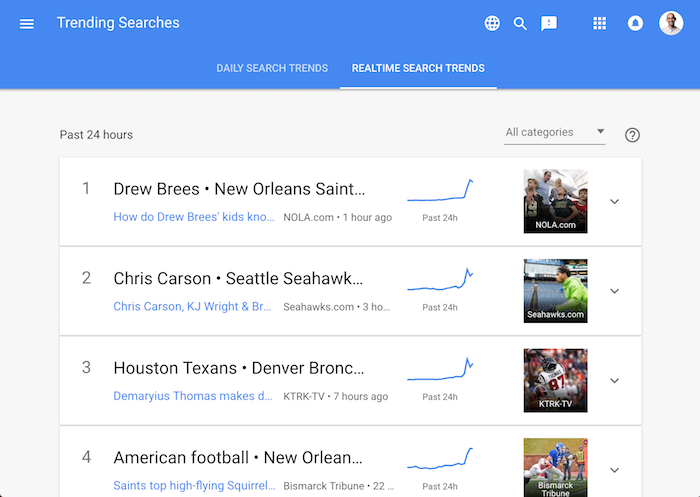The image size is (700, 497).
Task: Click the Houston Texans row sparkline chart
Action: click(x=440, y=369)
